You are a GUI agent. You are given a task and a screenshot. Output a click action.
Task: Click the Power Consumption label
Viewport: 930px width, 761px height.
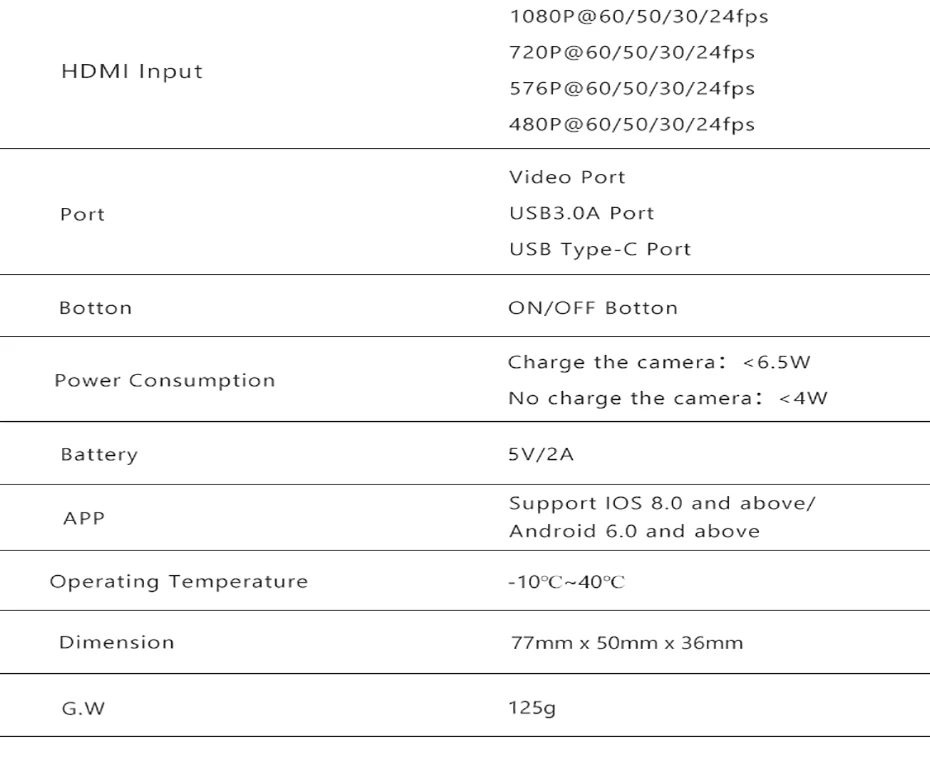click(165, 380)
